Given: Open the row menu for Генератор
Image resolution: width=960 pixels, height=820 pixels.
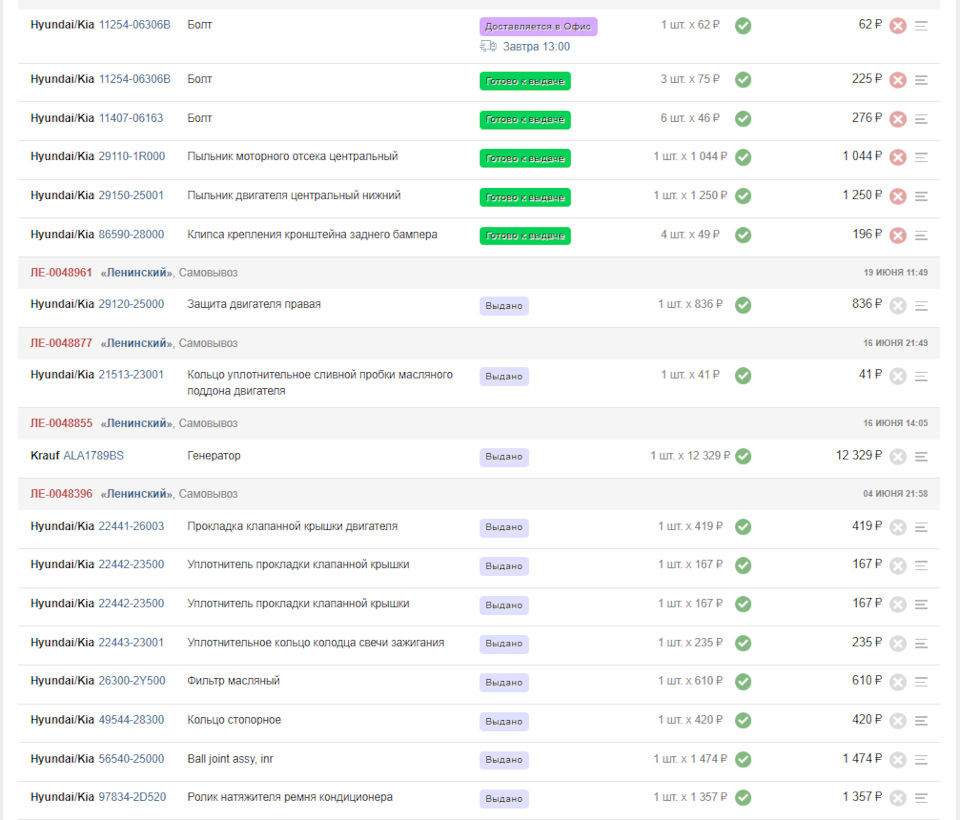Looking at the screenshot, I should click(921, 456).
